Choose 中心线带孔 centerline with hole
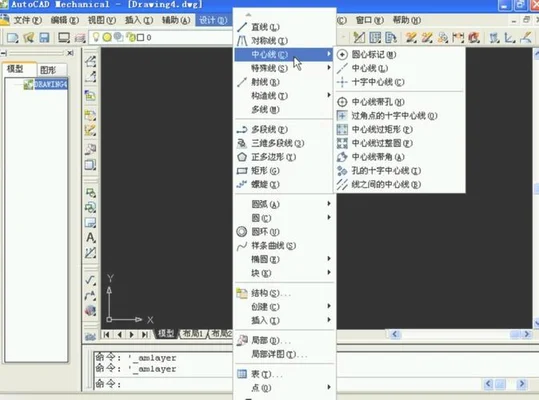Image resolution: width=539 pixels, height=400 pixels. tap(399, 102)
